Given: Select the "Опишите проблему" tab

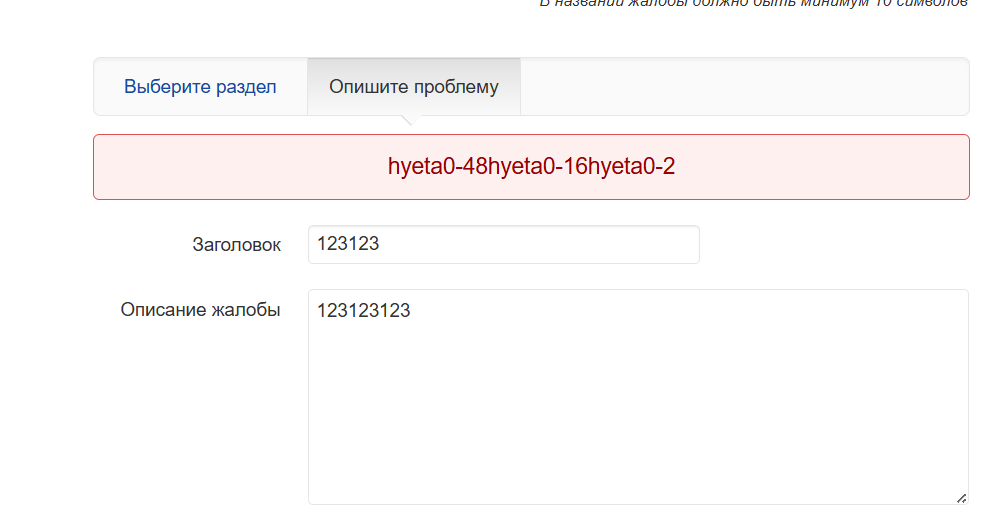Looking at the screenshot, I should [x=413, y=87].
